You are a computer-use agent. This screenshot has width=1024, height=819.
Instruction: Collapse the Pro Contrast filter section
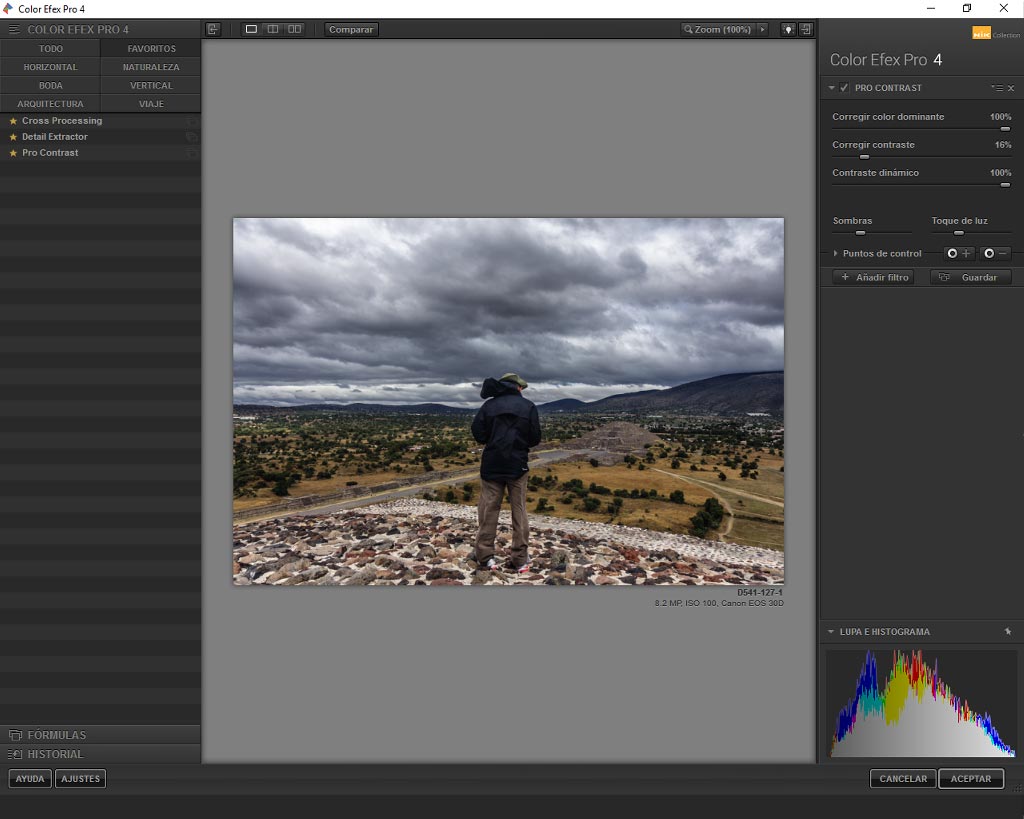click(831, 88)
